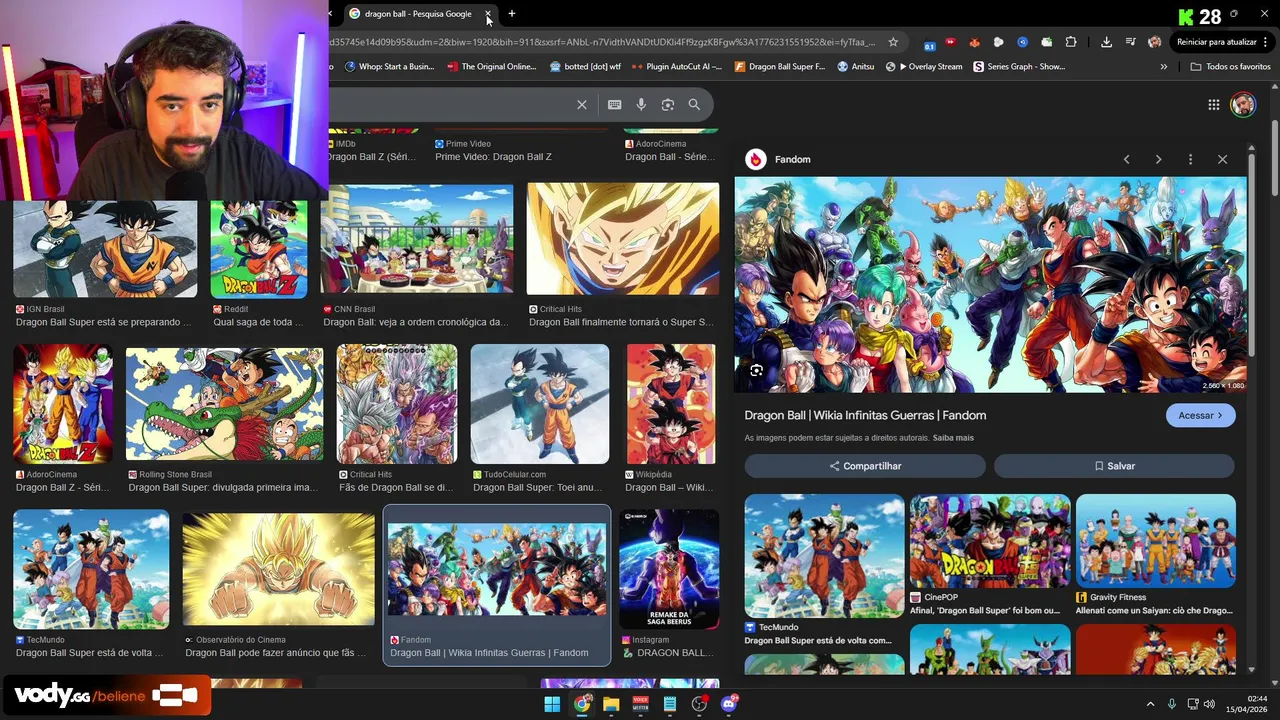
Task: Open the Plugin AutoCut AI bookmark
Action: [x=677, y=67]
